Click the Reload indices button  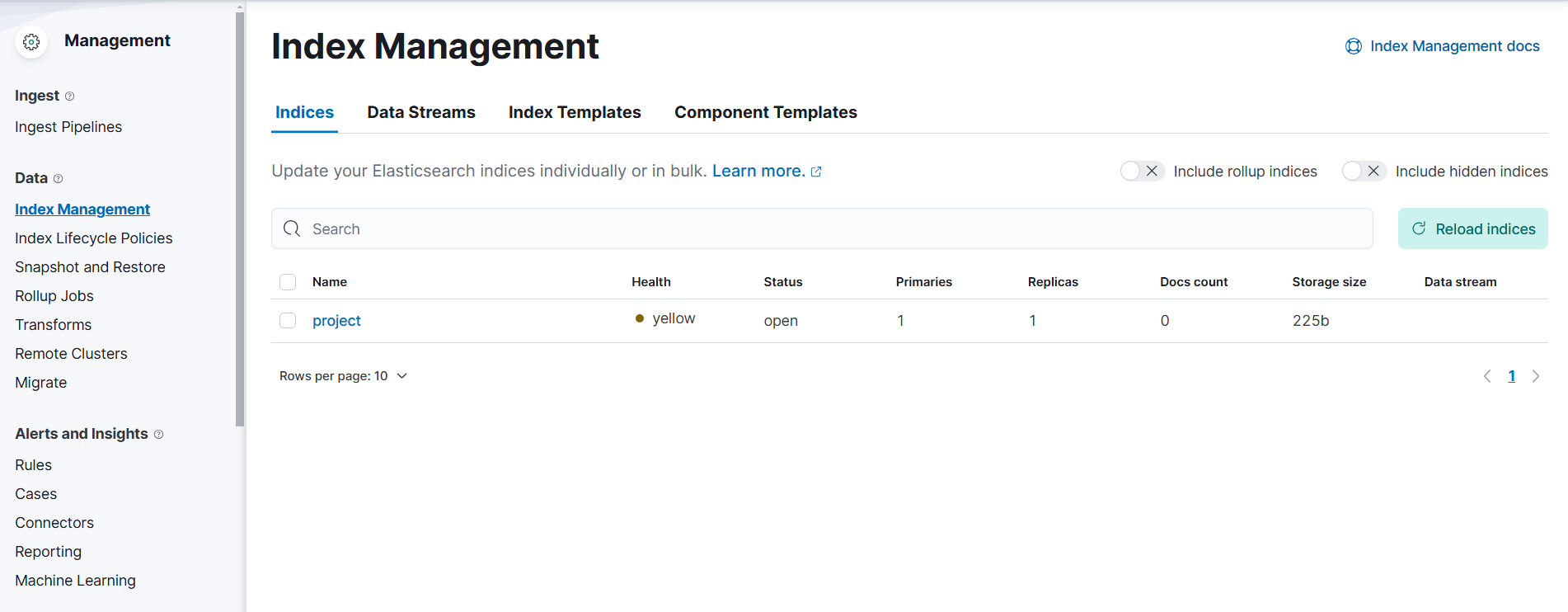1472,228
